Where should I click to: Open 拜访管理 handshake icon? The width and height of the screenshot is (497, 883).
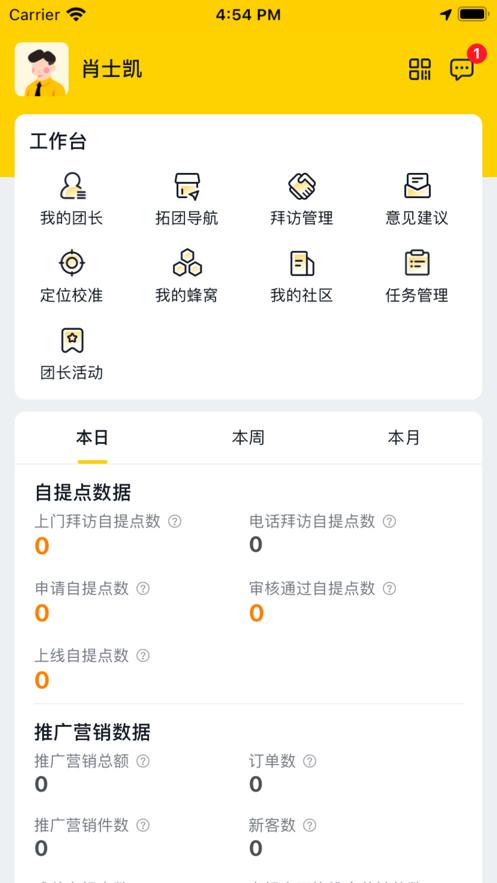tap(302, 199)
